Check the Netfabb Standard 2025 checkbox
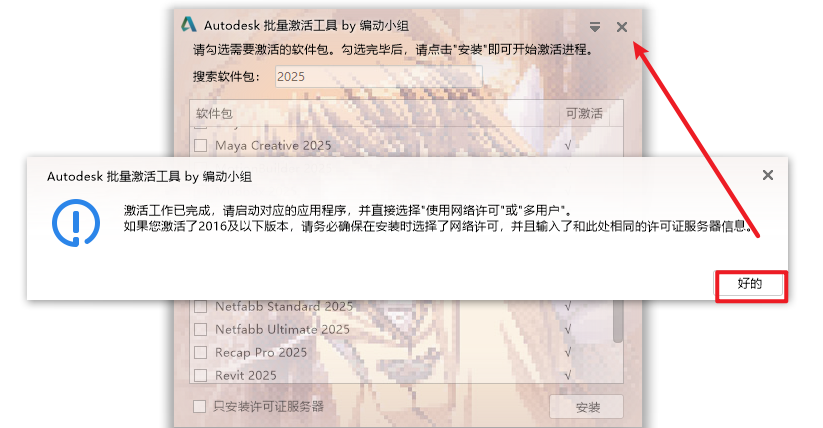The height and width of the screenshot is (428, 823). point(201,306)
